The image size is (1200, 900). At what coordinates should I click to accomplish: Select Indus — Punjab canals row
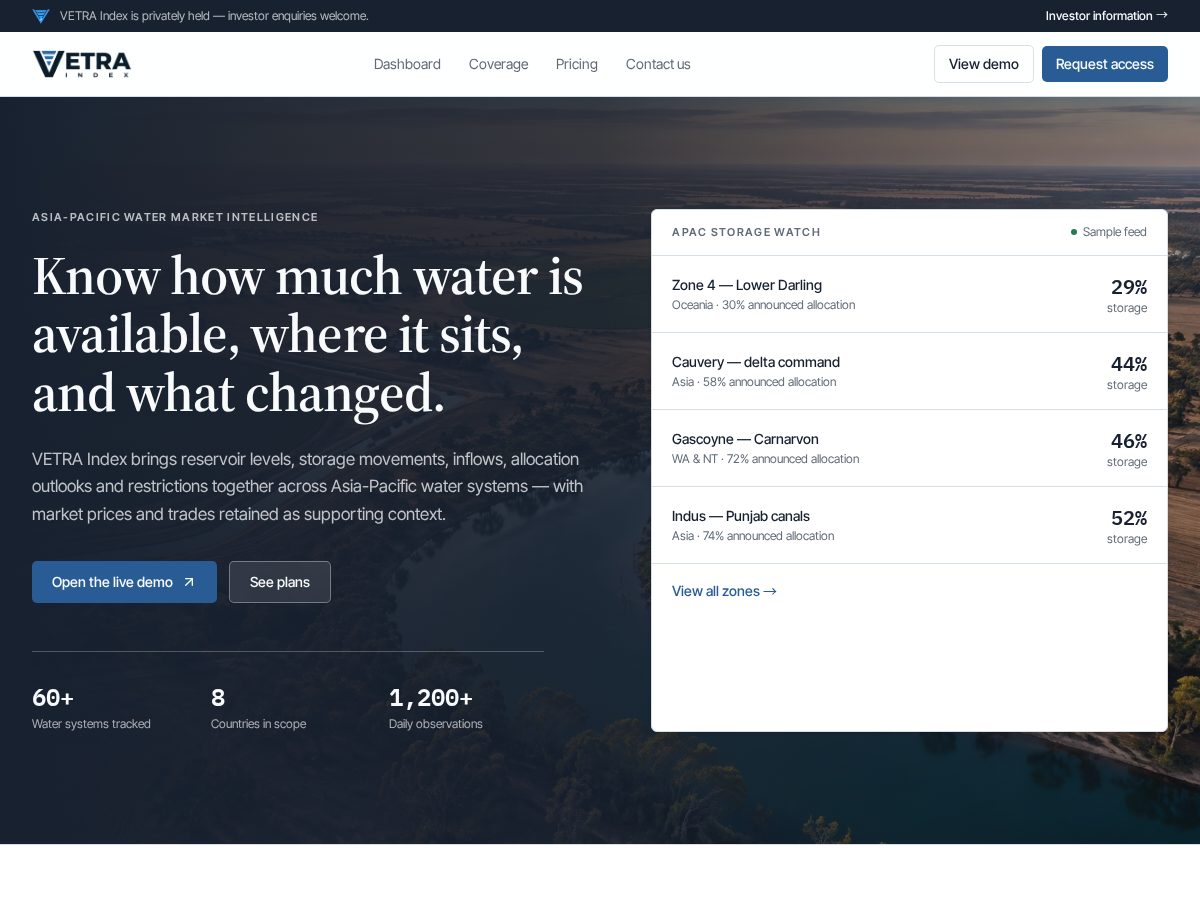click(909, 525)
